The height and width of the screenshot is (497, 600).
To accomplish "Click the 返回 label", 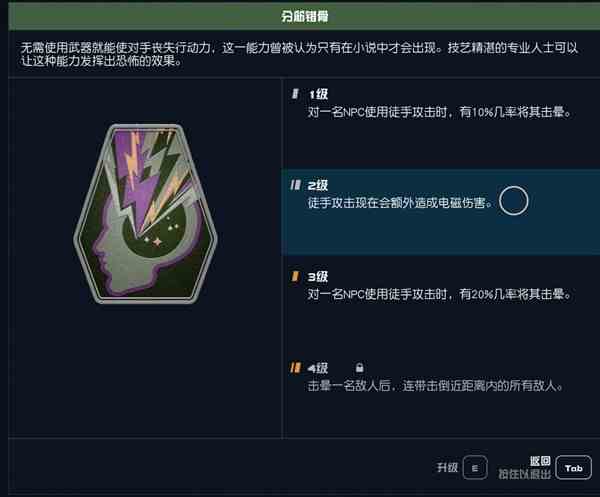I will [x=540, y=461].
